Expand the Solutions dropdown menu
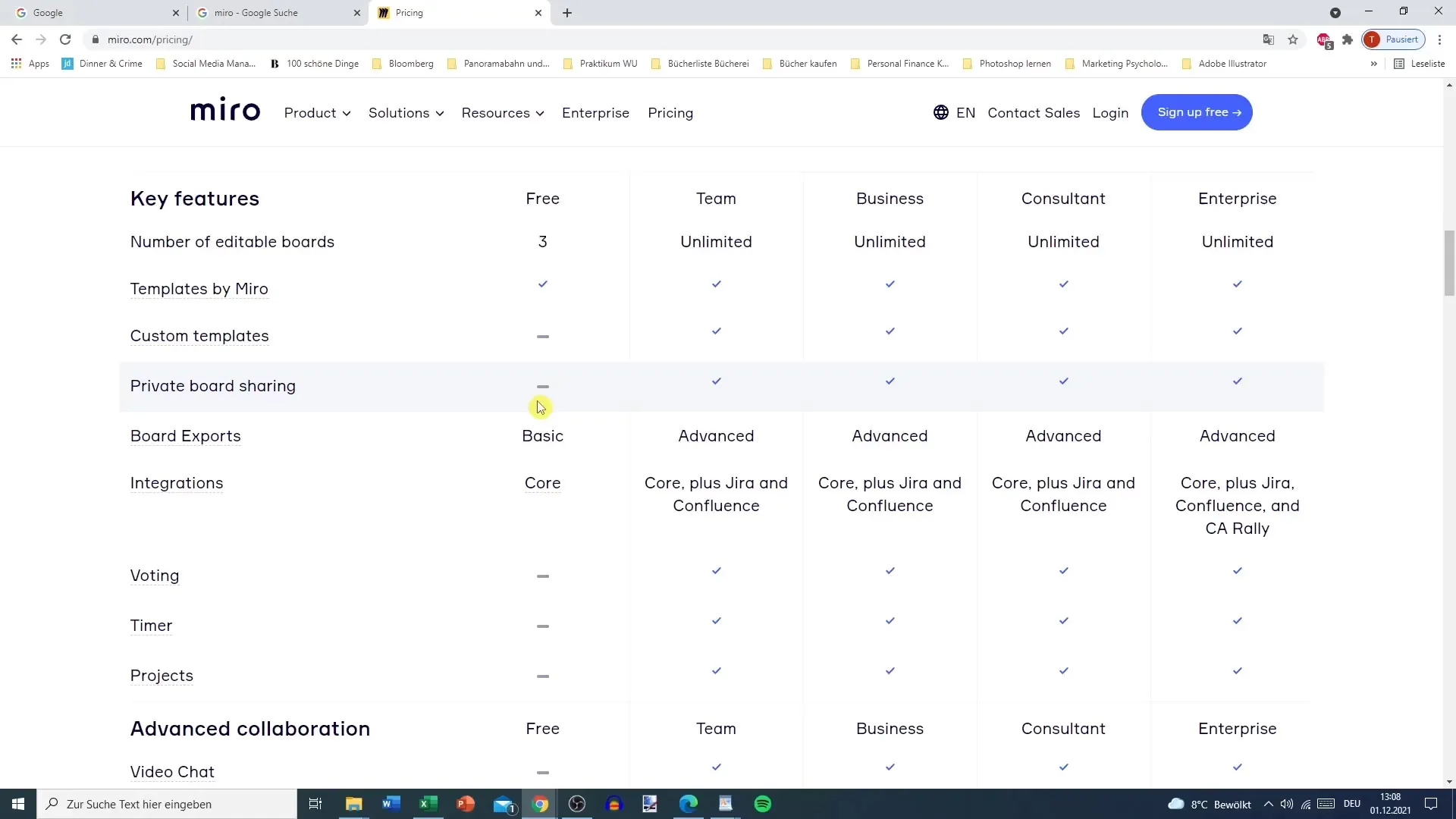The image size is (1456, 819). [x=406, y=113]
